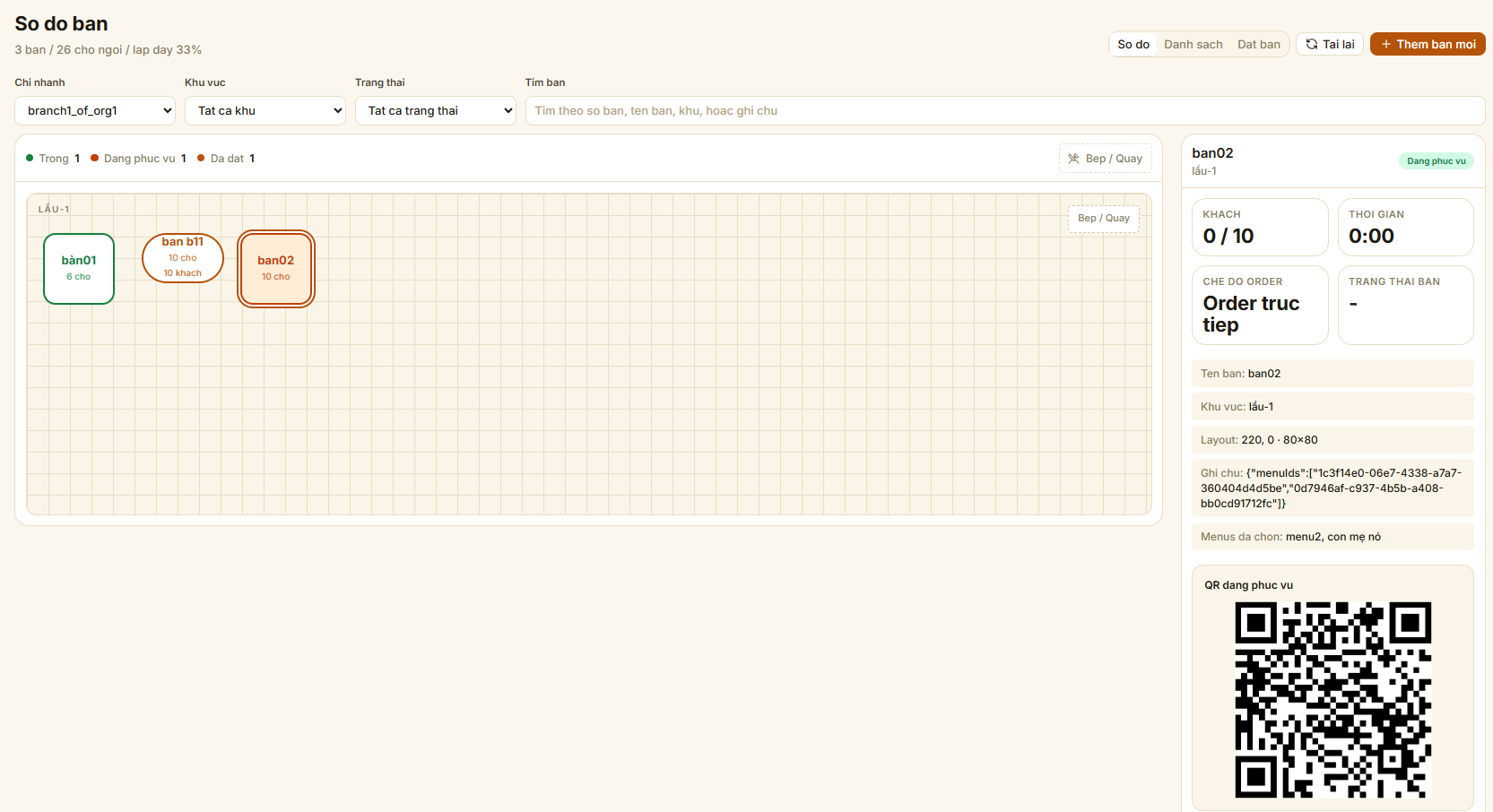1493x812 pixels.
Task: Switch to the So do tab
Action: pyautogui.click(x=1133, y=44)
